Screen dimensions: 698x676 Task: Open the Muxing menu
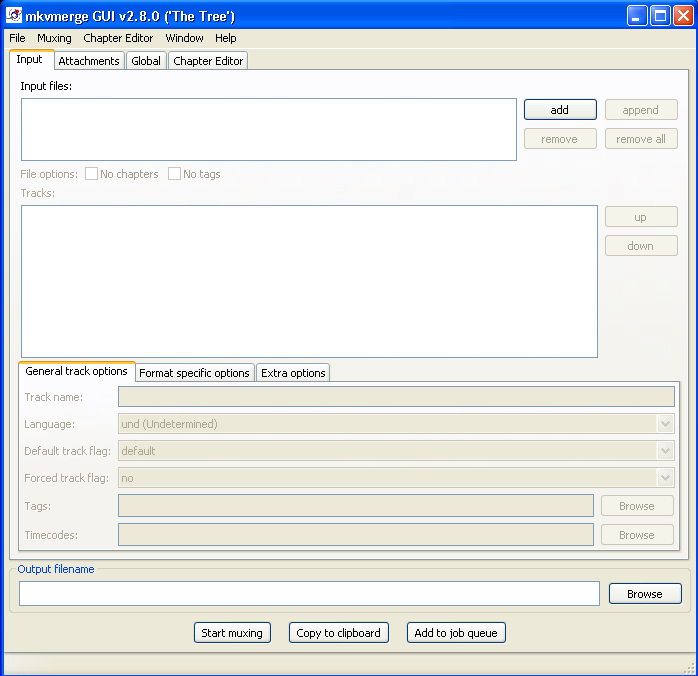[x=54, y=38]
